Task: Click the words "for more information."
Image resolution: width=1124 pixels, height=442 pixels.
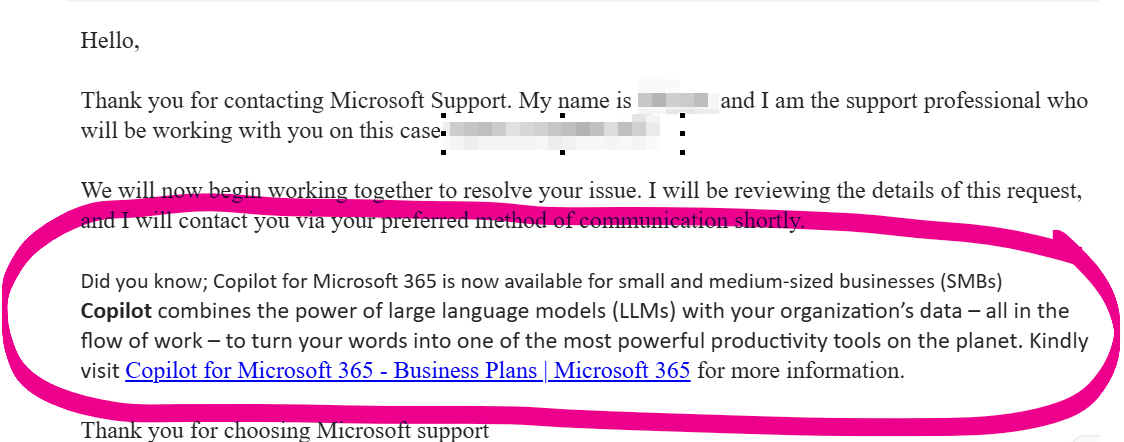Action: [x=801, y=371]
